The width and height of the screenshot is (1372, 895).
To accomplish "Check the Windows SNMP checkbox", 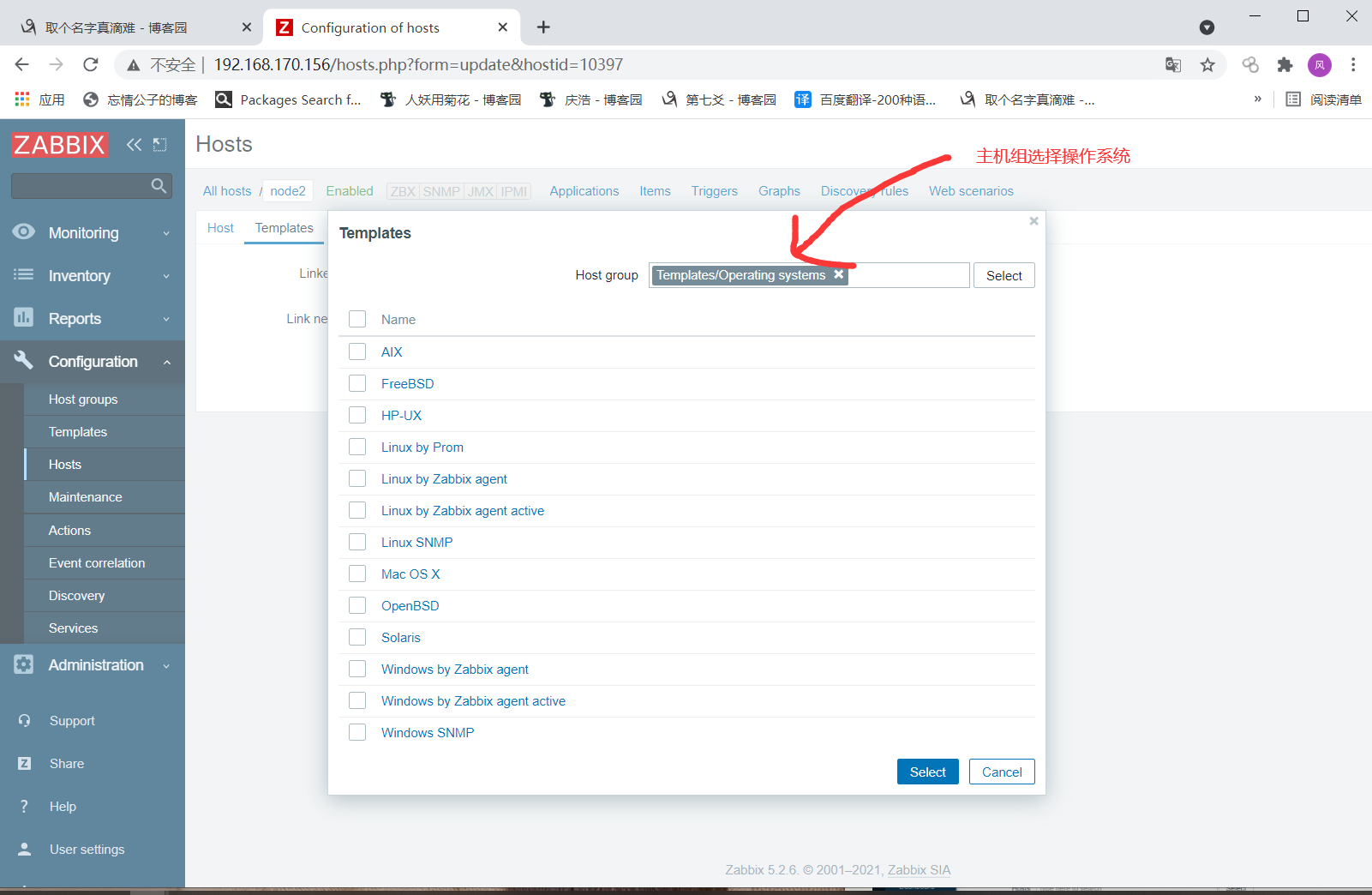I will tap(357, 732).
